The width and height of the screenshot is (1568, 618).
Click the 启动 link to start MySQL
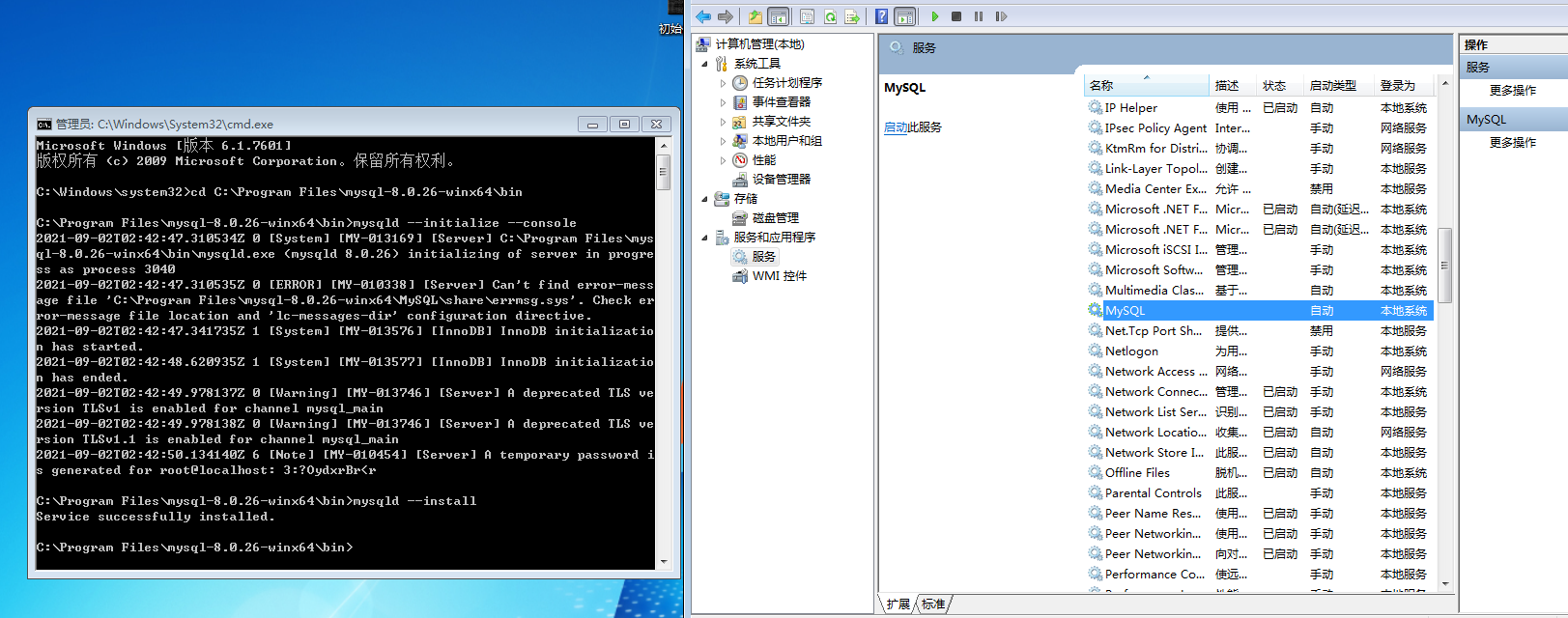pos(895,127)
